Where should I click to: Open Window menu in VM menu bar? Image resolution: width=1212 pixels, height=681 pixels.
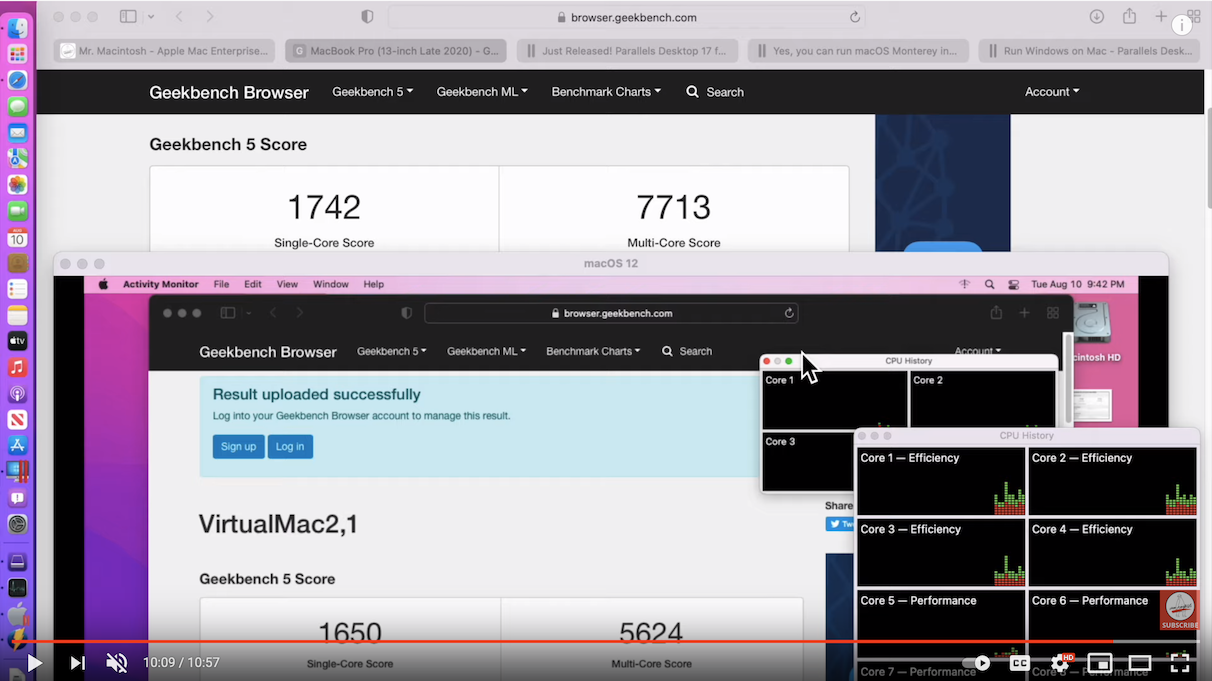point(331,285)
